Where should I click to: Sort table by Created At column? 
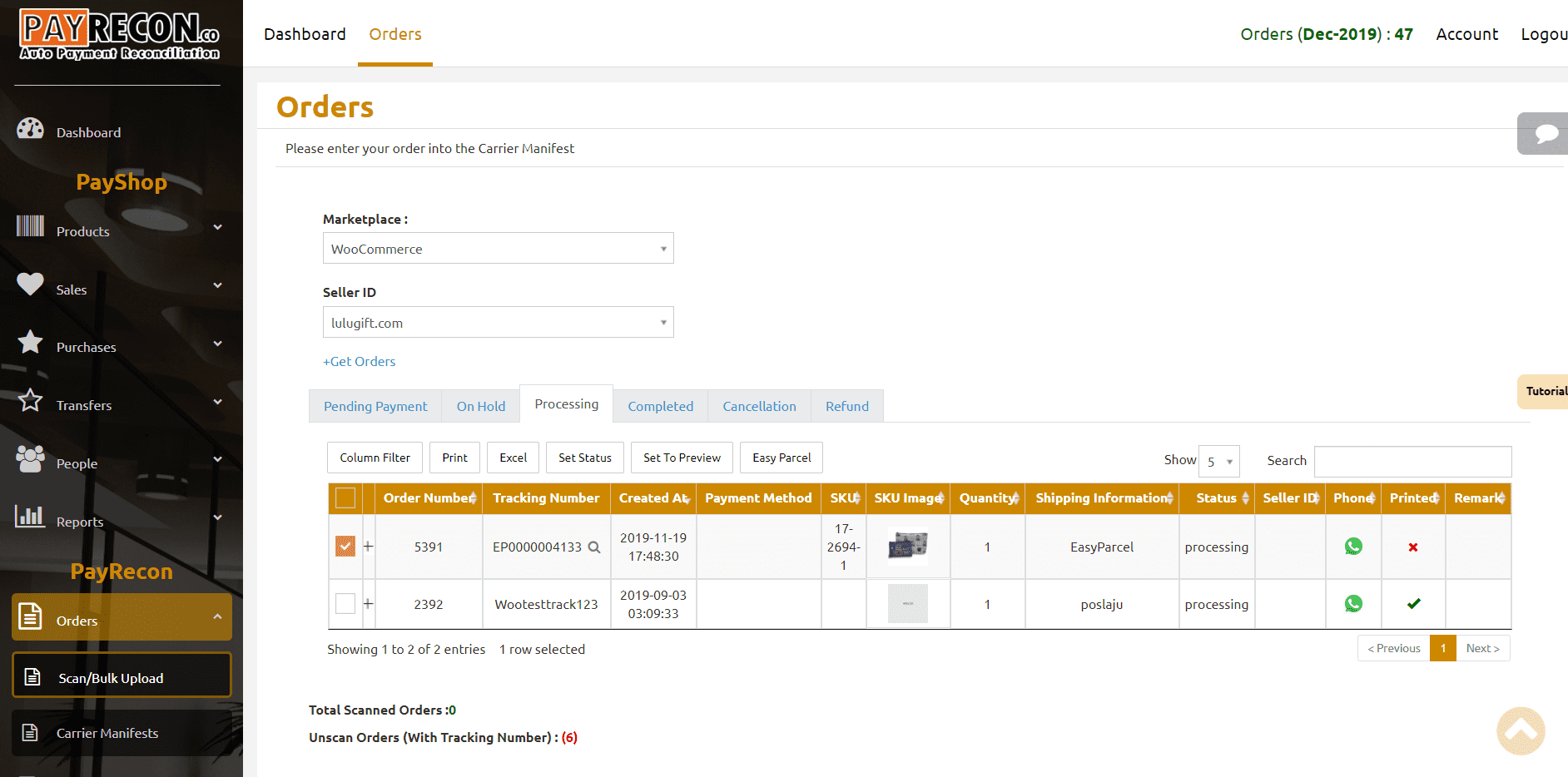[x=653, y=498]
